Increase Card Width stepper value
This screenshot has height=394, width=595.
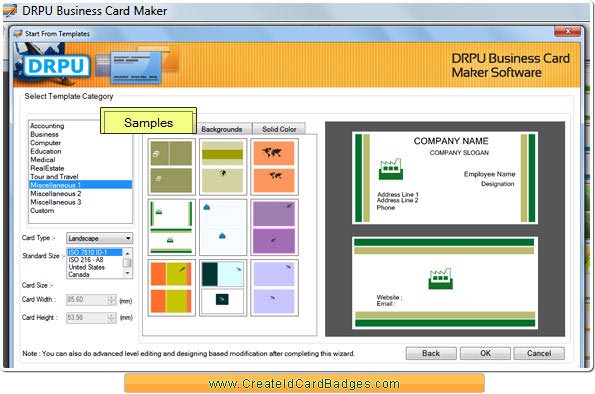coord(112,297)
